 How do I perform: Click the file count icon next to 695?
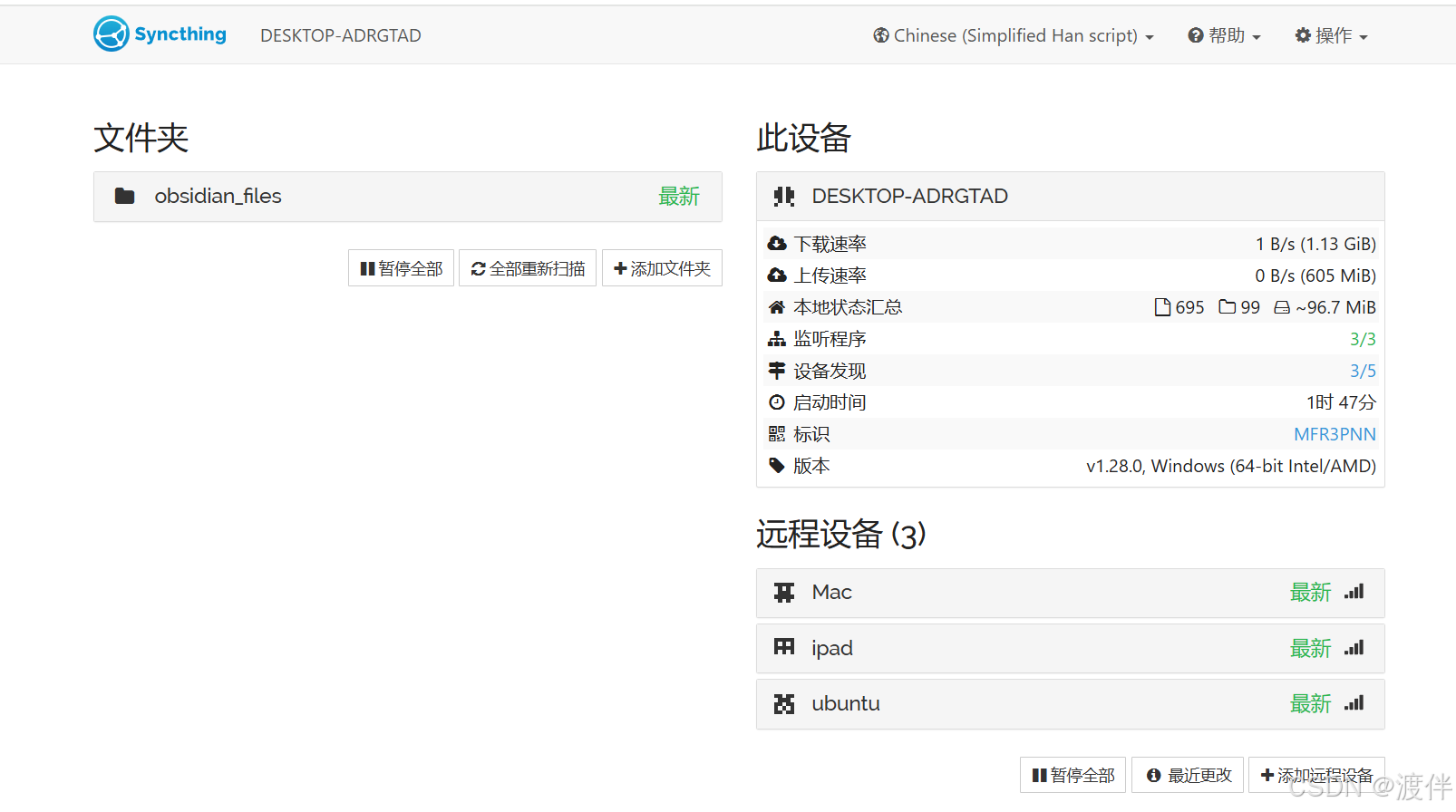(1162, 307)
